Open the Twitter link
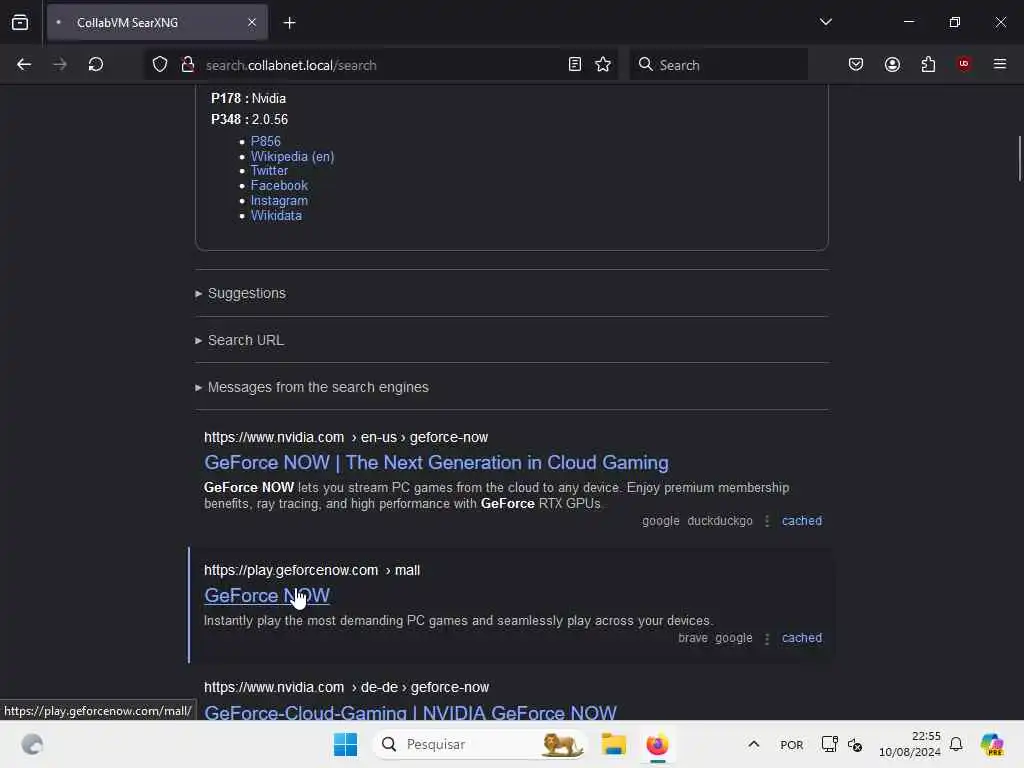Viewport: 1024px width, 768px height. 269,170
